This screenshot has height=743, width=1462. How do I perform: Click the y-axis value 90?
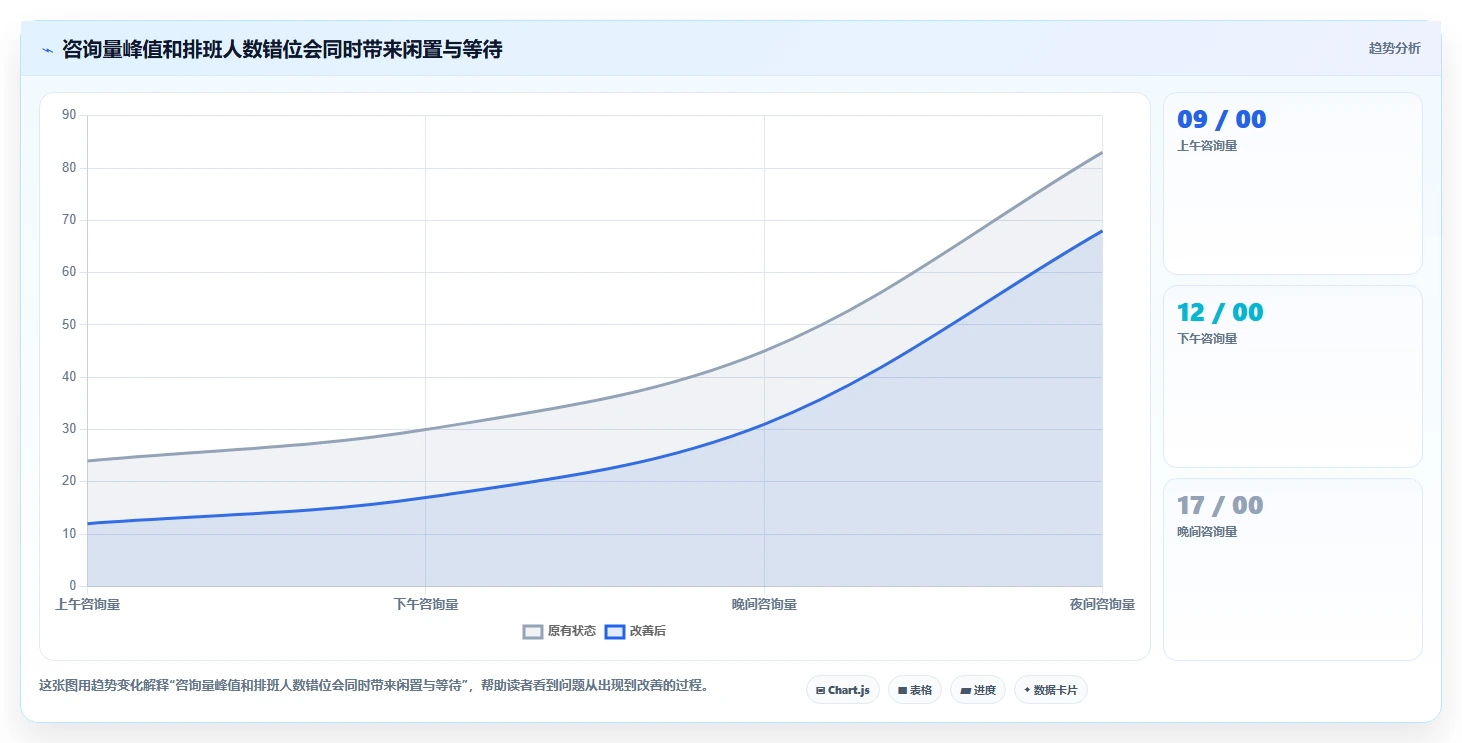(x=69, y=115)
